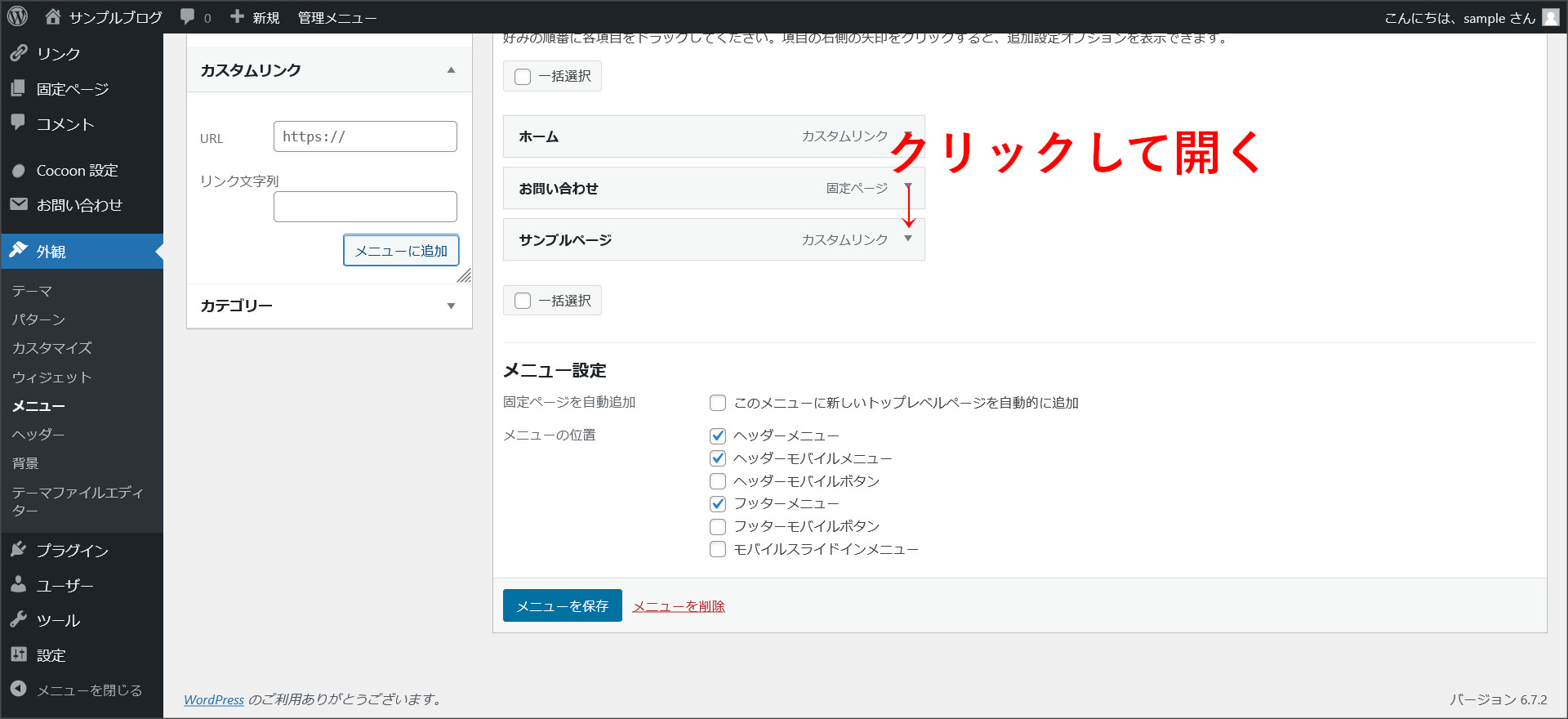
Task: Click the WordPress logo icon
Action: (x=17, y=16)
